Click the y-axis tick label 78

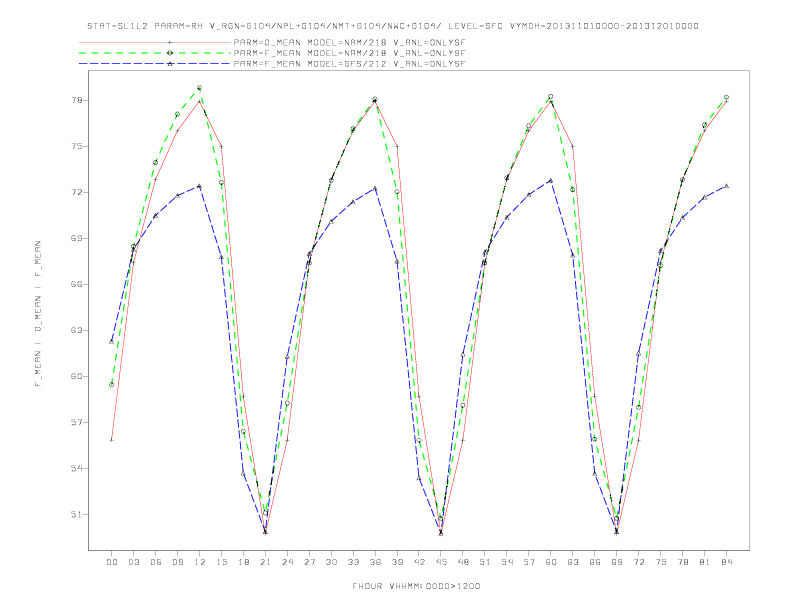coord(77,100)
